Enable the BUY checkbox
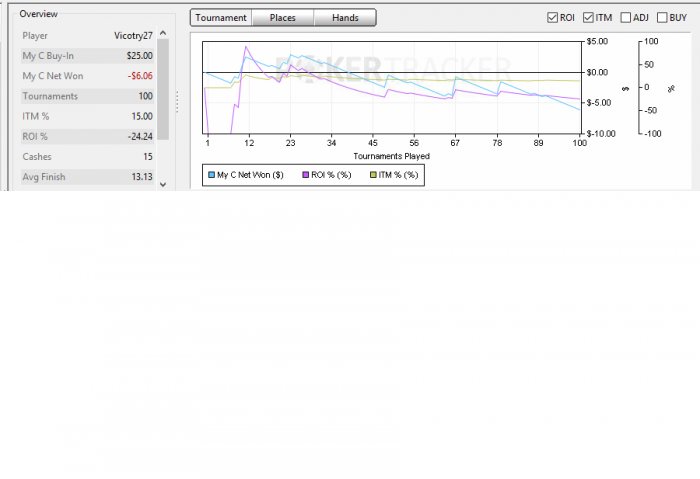This screenshot has height=479, width=700. (x=662, y=17)
